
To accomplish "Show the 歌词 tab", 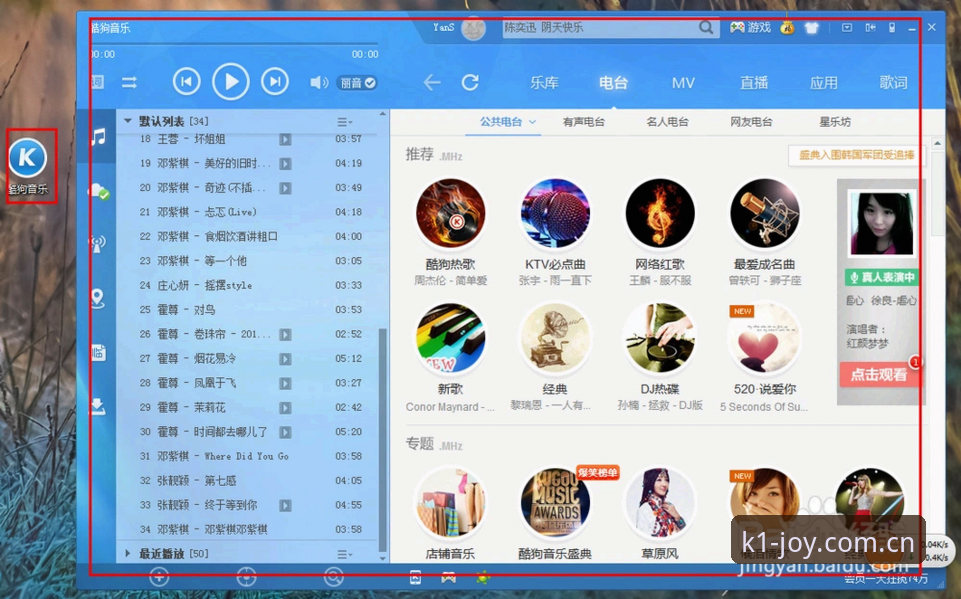I will click(894, 82).
